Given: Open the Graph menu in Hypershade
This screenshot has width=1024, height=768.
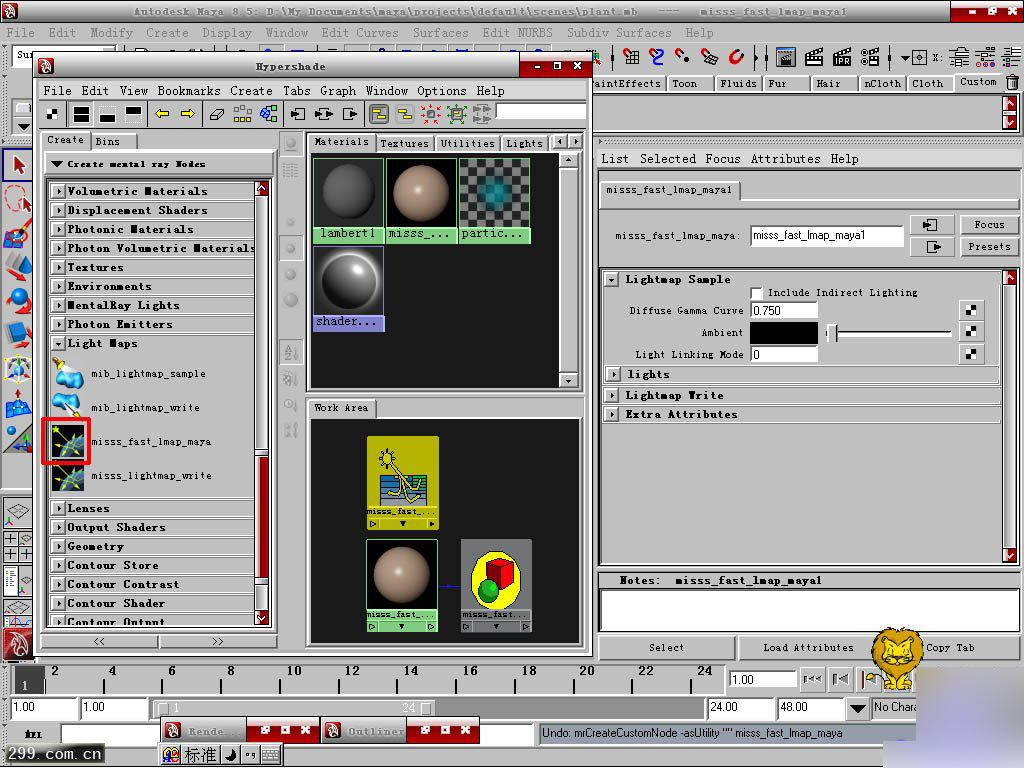Looking at the screenshot, I should click(x=337, y=90).
